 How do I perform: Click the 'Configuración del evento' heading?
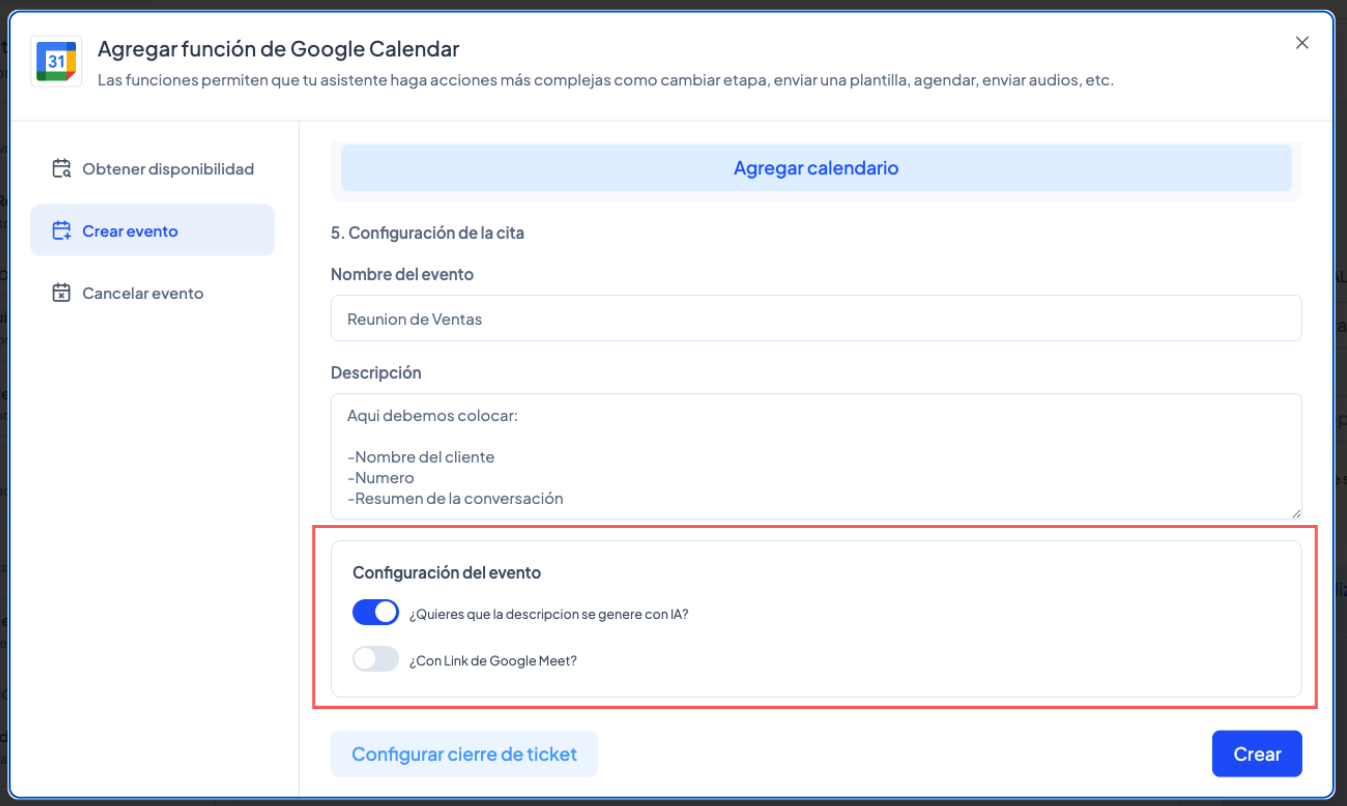tap(446, 573)
